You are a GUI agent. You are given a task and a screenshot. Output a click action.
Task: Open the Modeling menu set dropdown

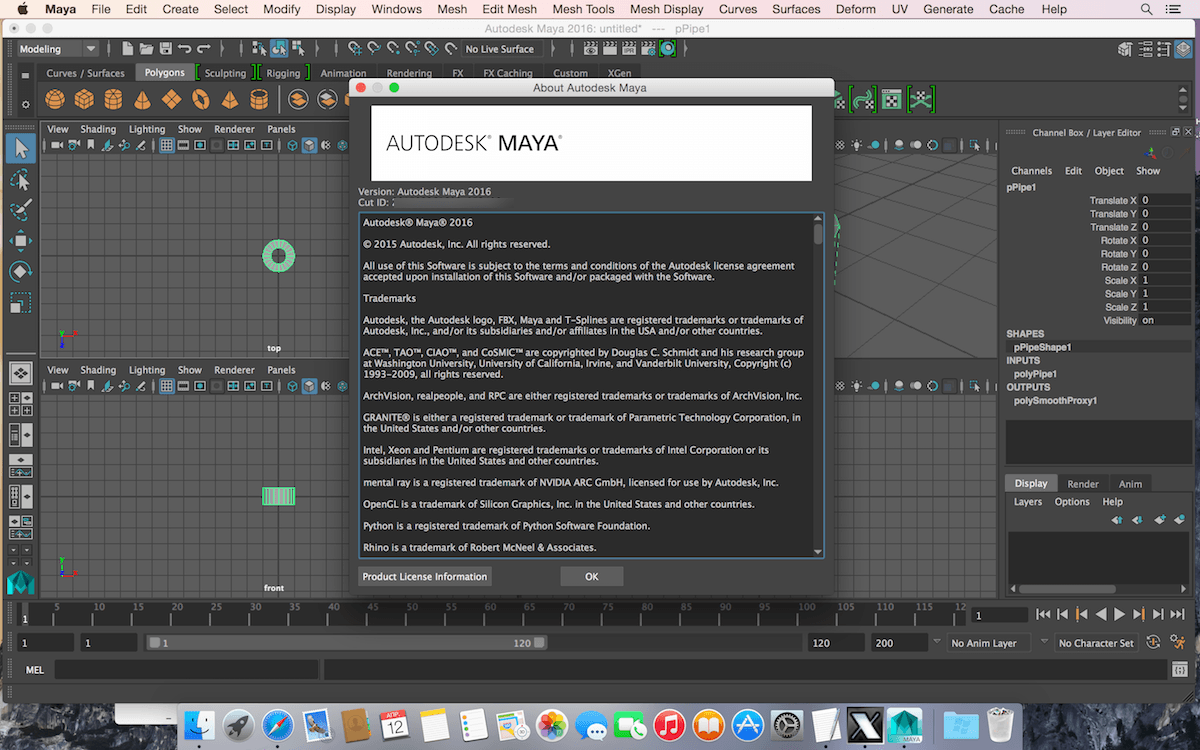57,48
